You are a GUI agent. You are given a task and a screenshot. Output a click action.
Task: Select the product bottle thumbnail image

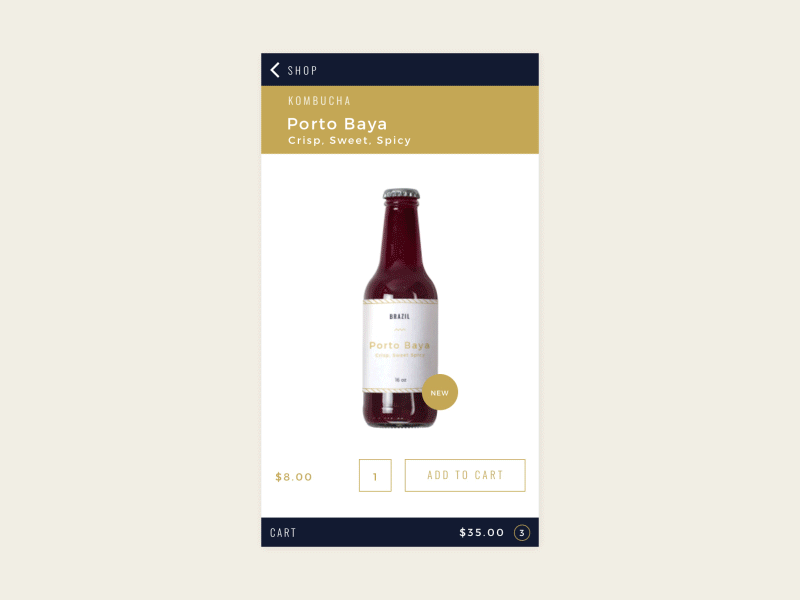401,300
